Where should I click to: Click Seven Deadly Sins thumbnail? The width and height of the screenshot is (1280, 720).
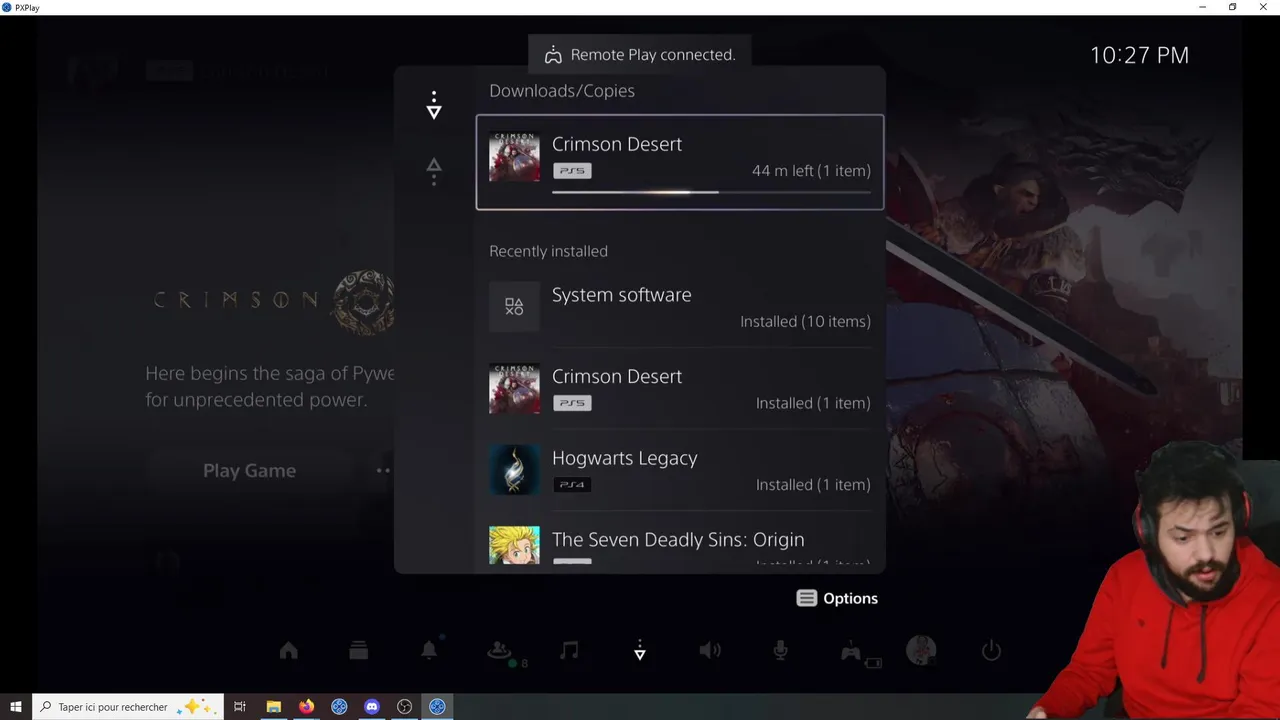tap(514, 545)
